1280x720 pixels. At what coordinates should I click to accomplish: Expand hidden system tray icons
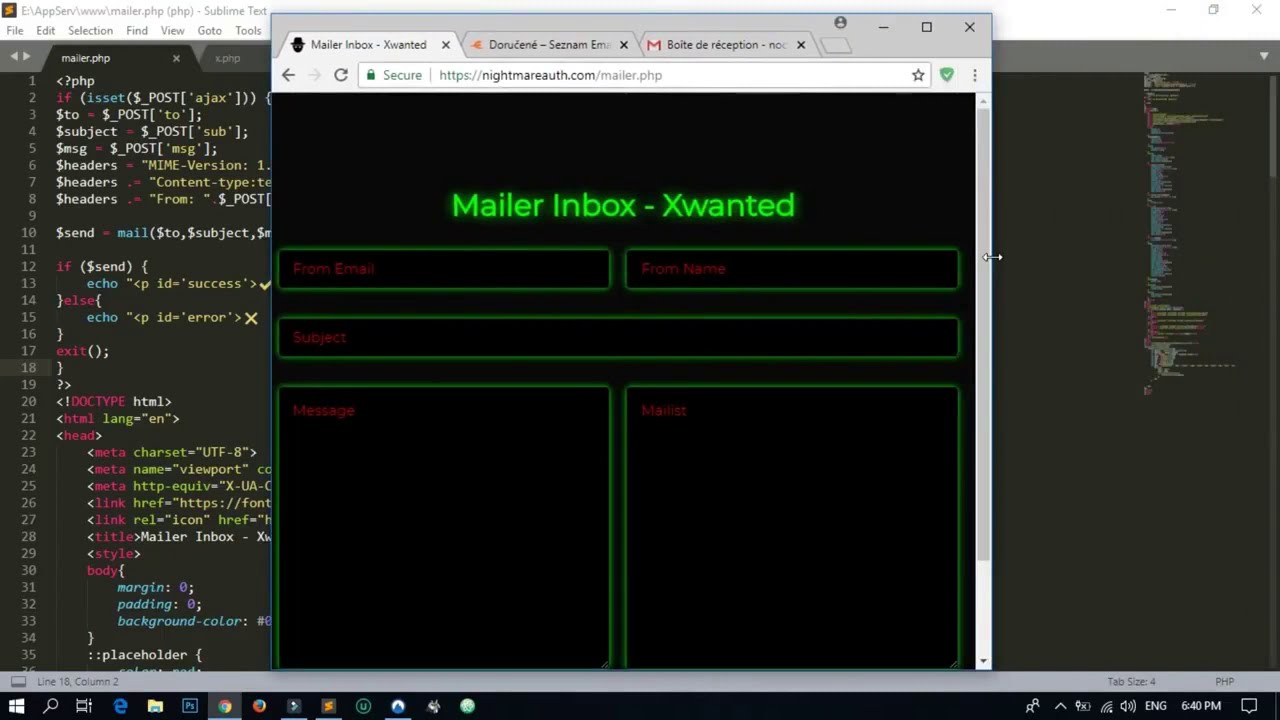pyautogui.click(x=1060, y=706)
